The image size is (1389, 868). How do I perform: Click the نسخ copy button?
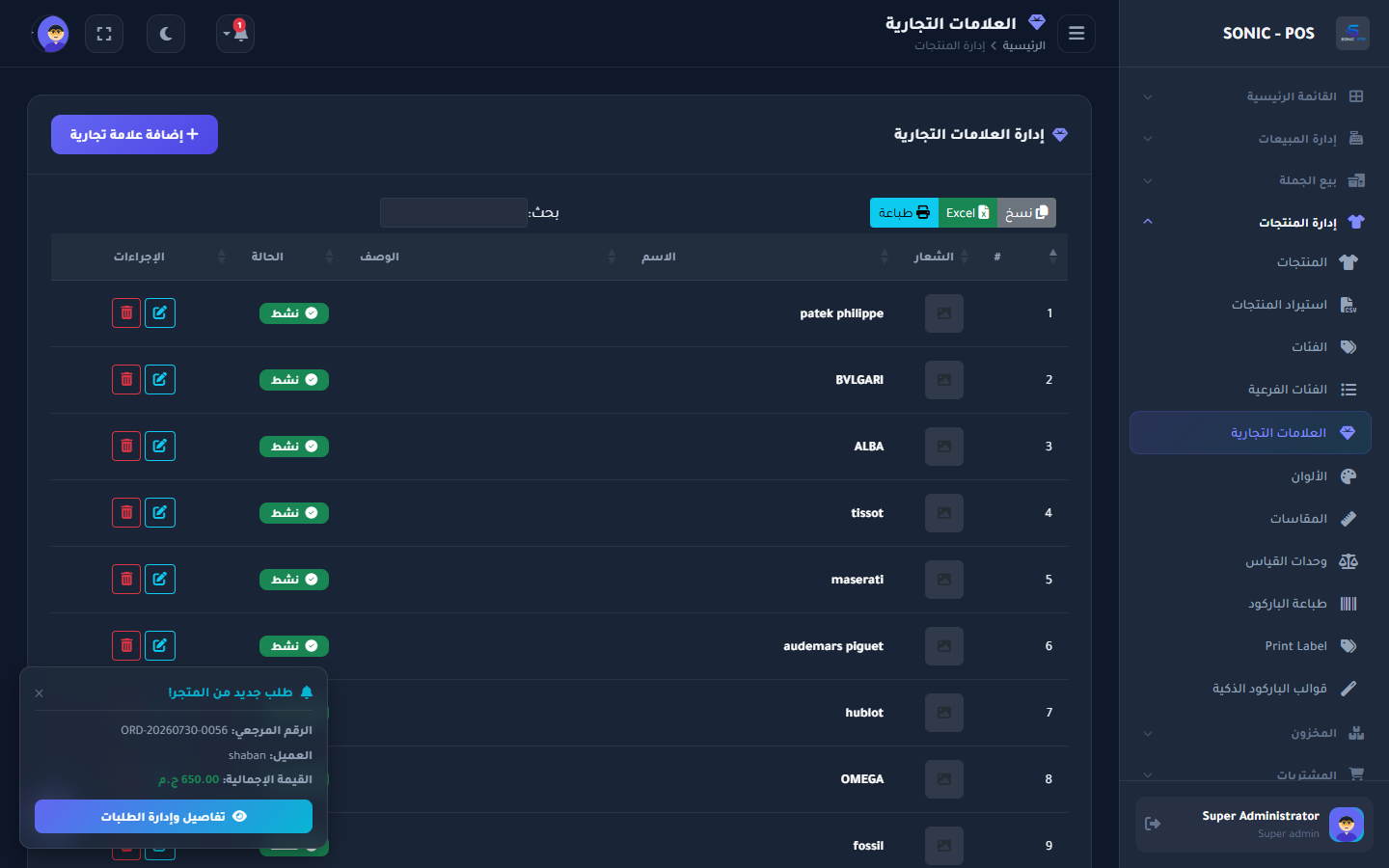pos(1026,213)
